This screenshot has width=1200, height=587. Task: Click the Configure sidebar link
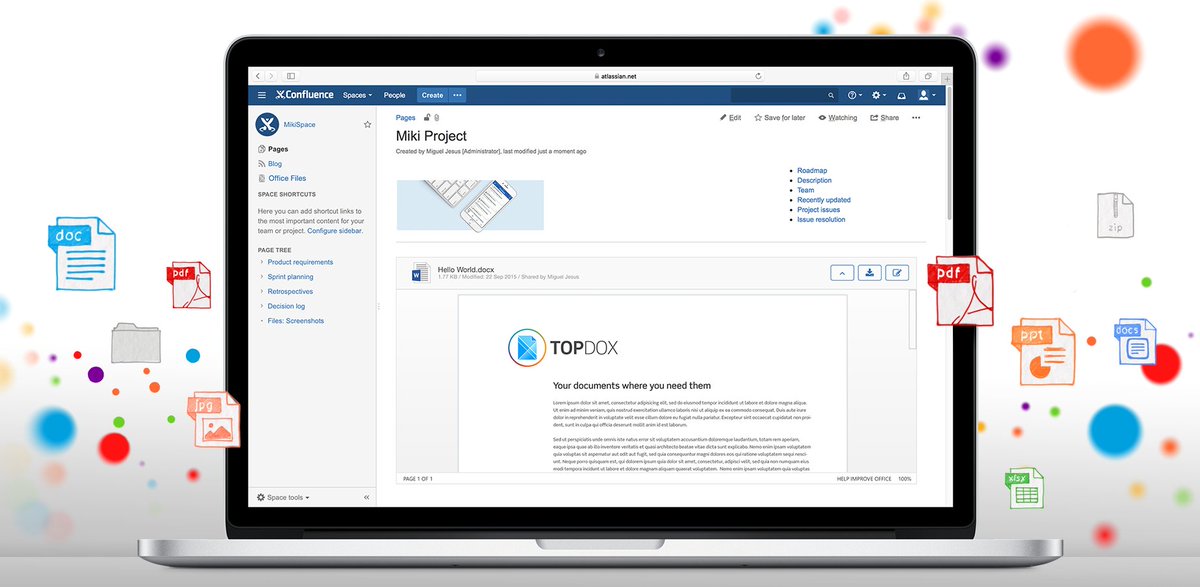click(335, 230)
